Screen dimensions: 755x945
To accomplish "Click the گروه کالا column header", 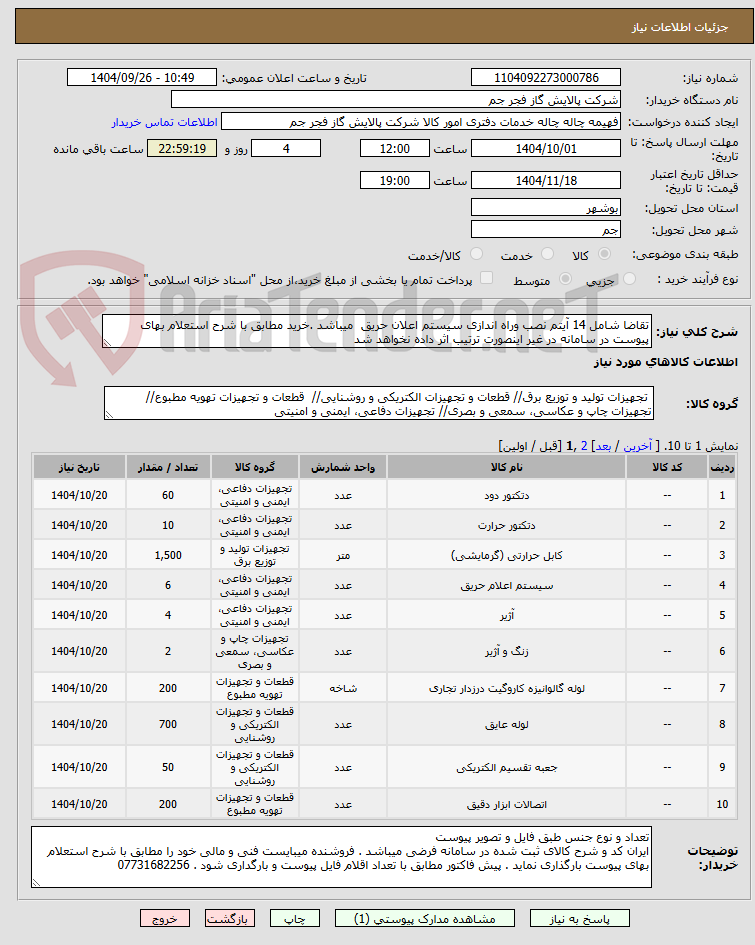I will tap(255, 467).
